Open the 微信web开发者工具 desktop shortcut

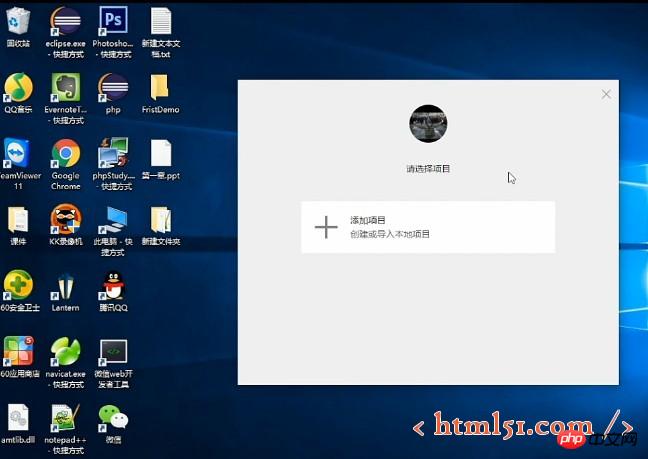point(112,352)
